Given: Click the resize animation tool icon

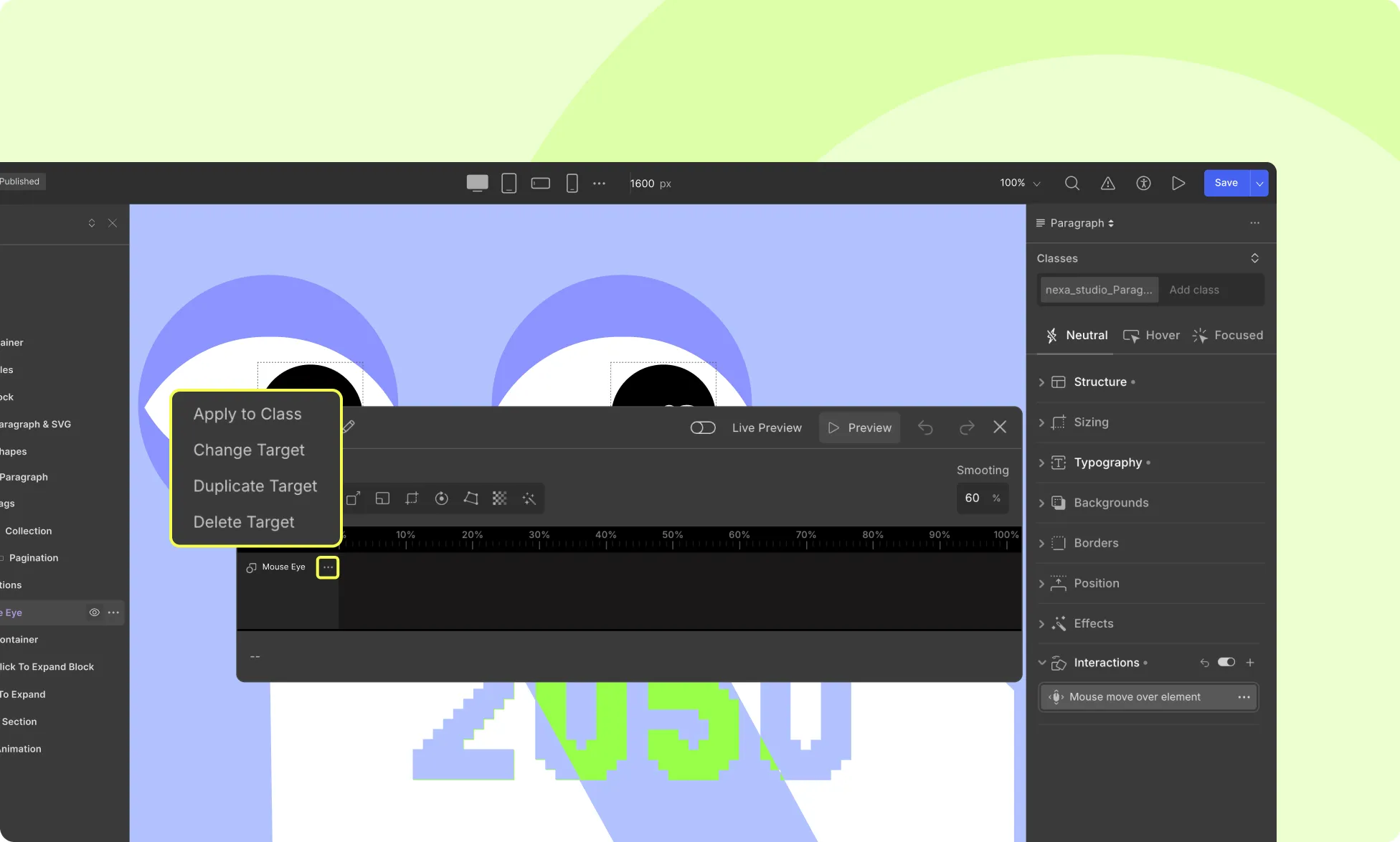Looking at the screenshot, I should point(382,498).
